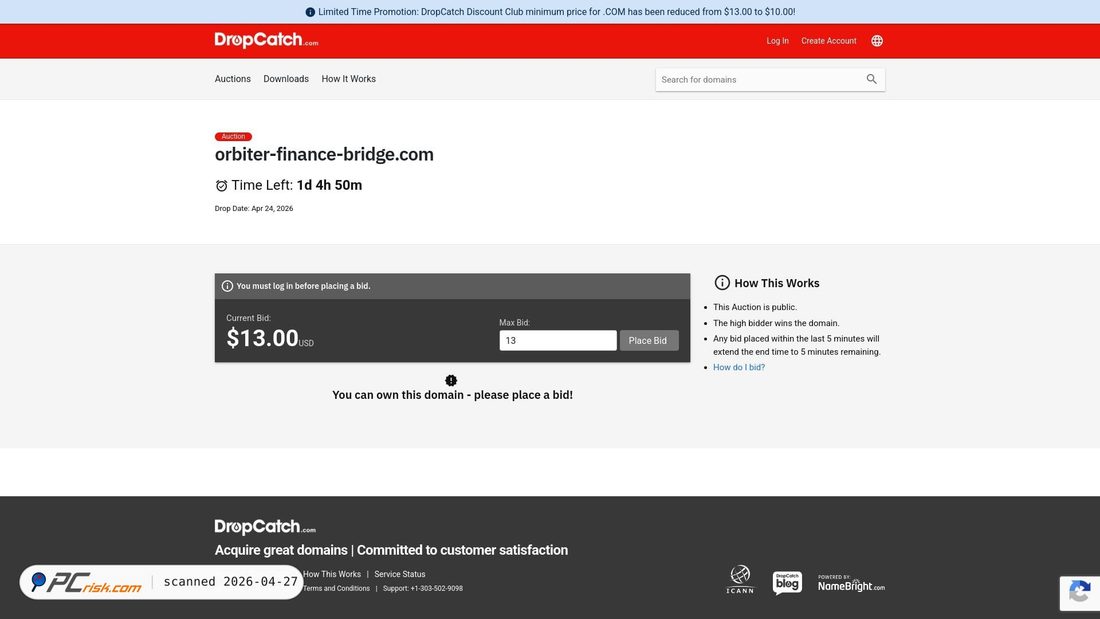Click the domain title orbiter-finance-bridge.com
Viewport: 1100px width, 619px height.
click(324, 154)
